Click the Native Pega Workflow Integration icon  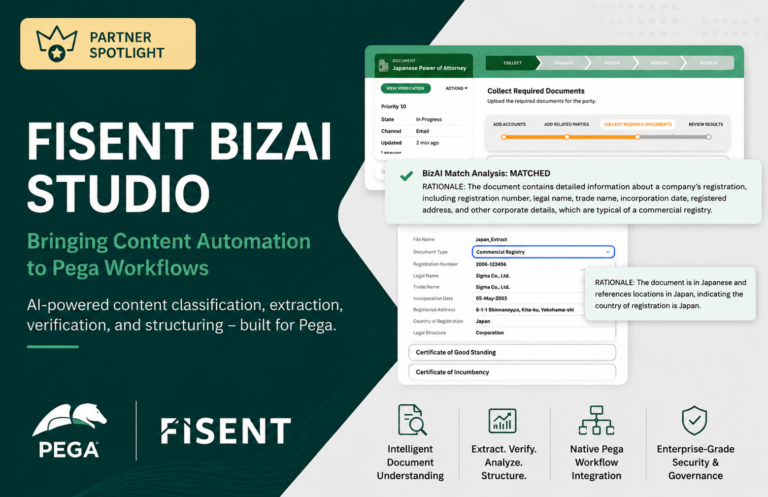click(596, 420)
